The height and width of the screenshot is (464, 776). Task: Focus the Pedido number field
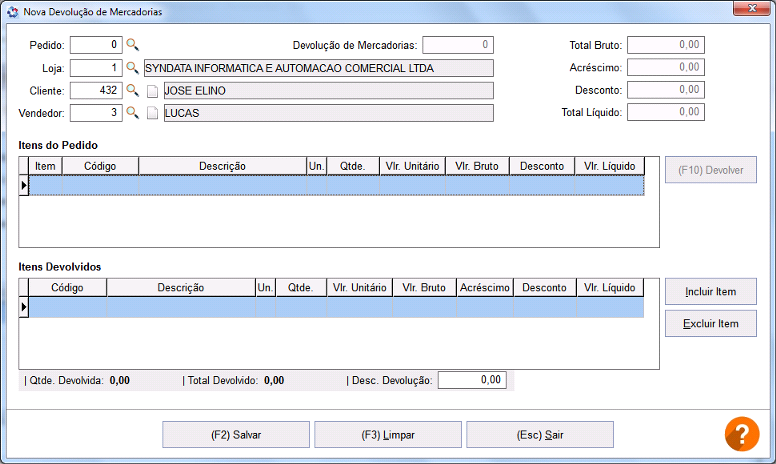(x=96, y=45)
